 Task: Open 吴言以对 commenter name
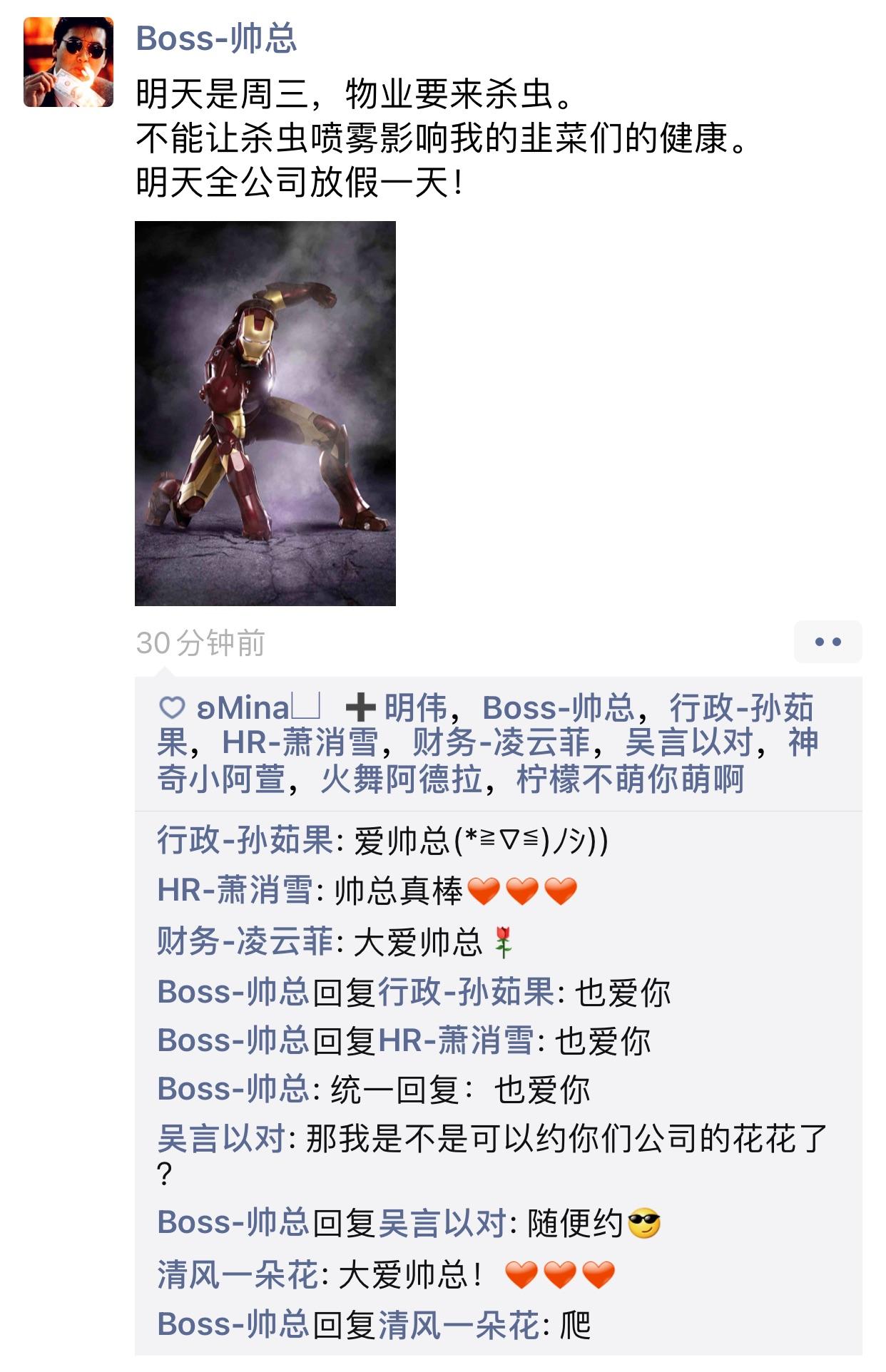[x=221, y=1139]
